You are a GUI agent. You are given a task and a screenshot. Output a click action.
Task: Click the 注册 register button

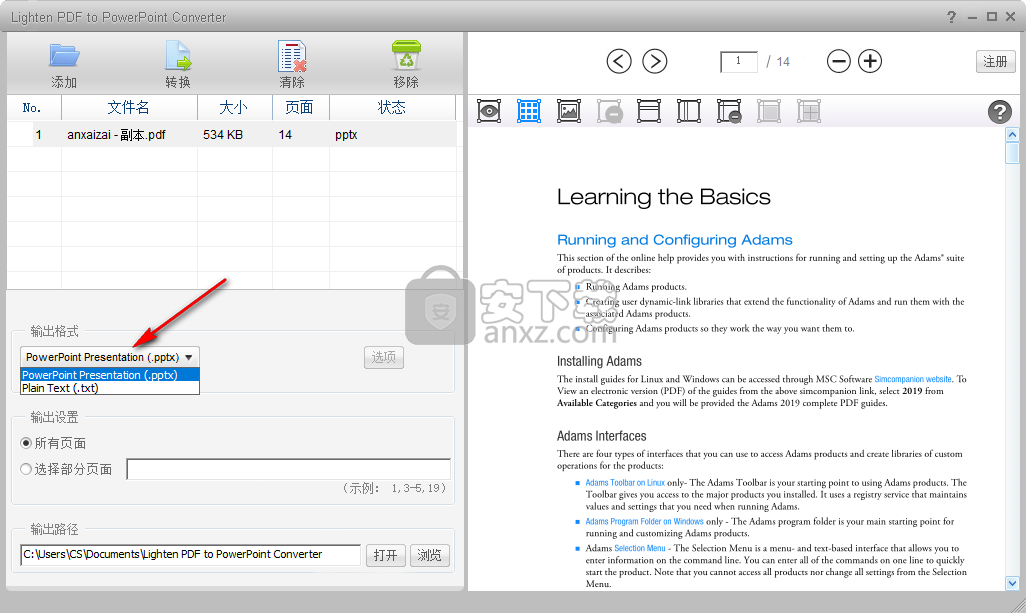(995, 61)
